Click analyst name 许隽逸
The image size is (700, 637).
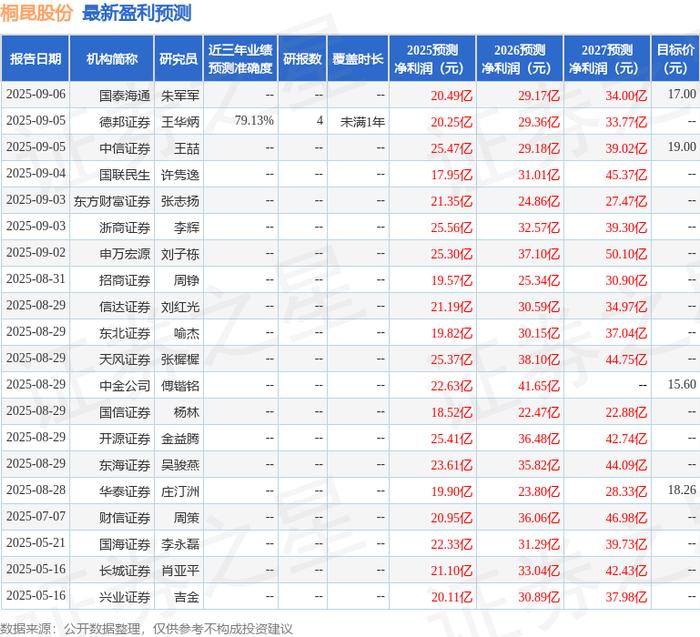coord(180,175)
